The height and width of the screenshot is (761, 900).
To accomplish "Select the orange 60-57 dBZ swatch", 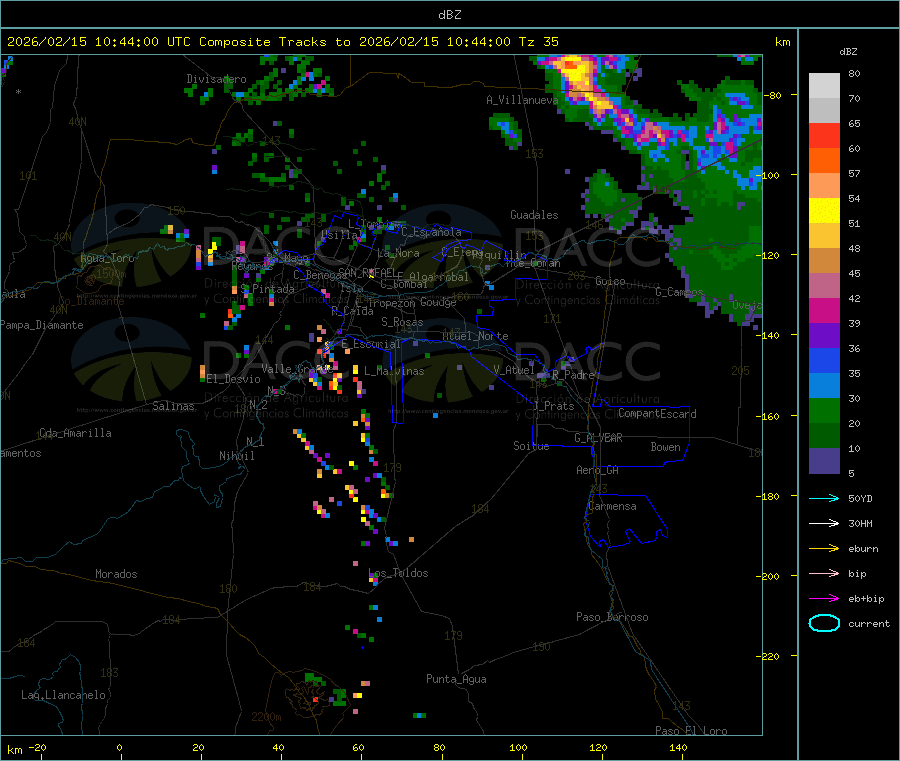I will (x=824, y=160).
